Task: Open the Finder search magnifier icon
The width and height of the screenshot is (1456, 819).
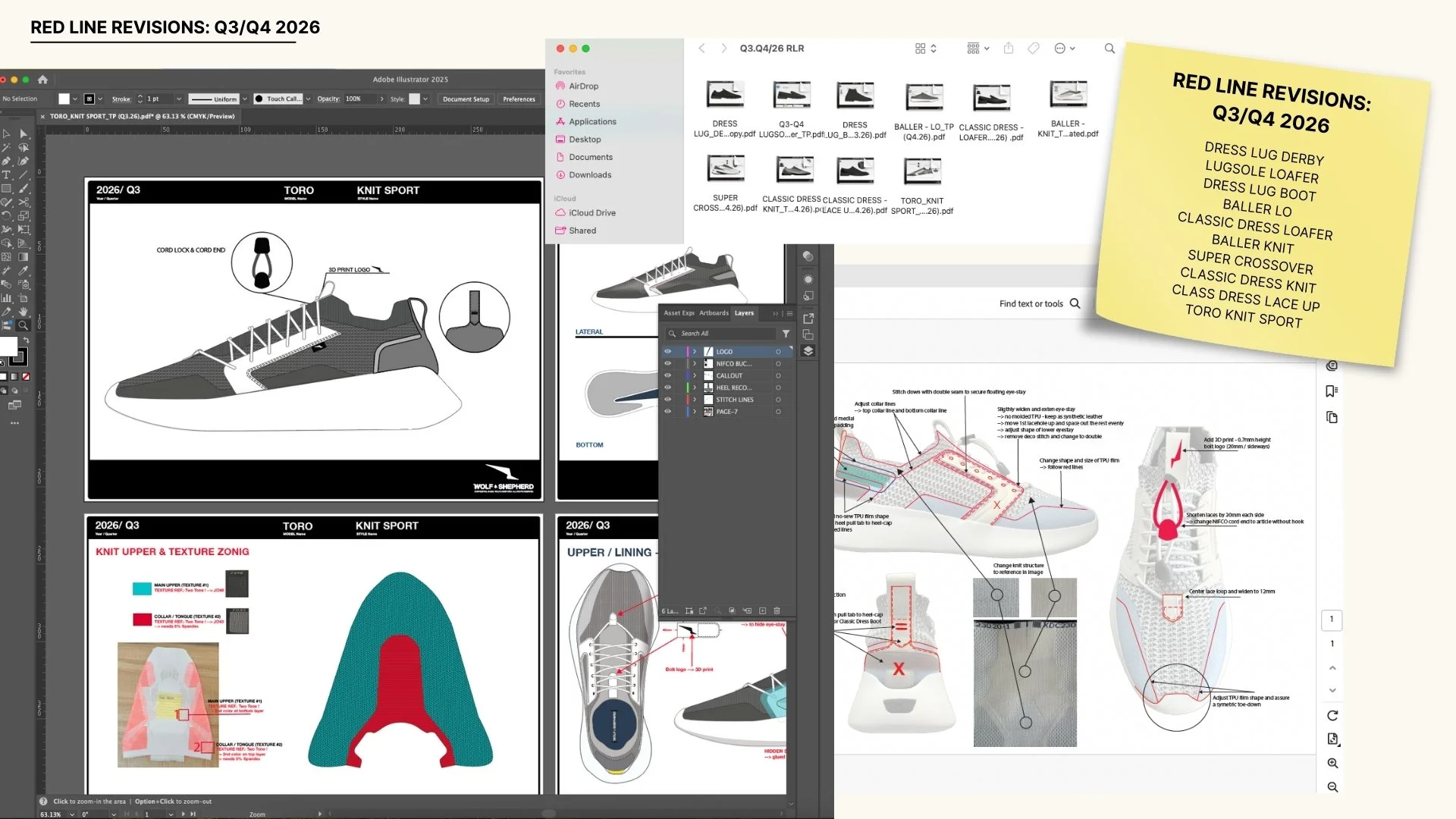Action: tap(1109, 49)
